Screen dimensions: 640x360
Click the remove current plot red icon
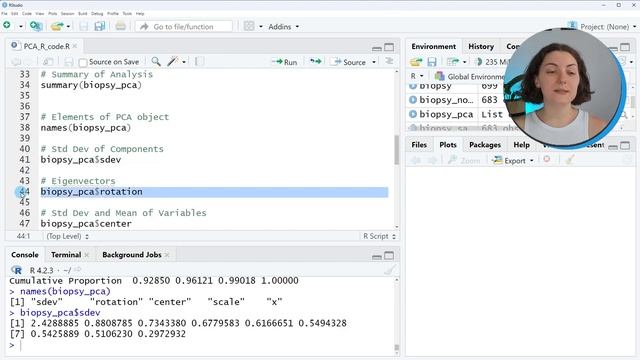tap(547, 160)
